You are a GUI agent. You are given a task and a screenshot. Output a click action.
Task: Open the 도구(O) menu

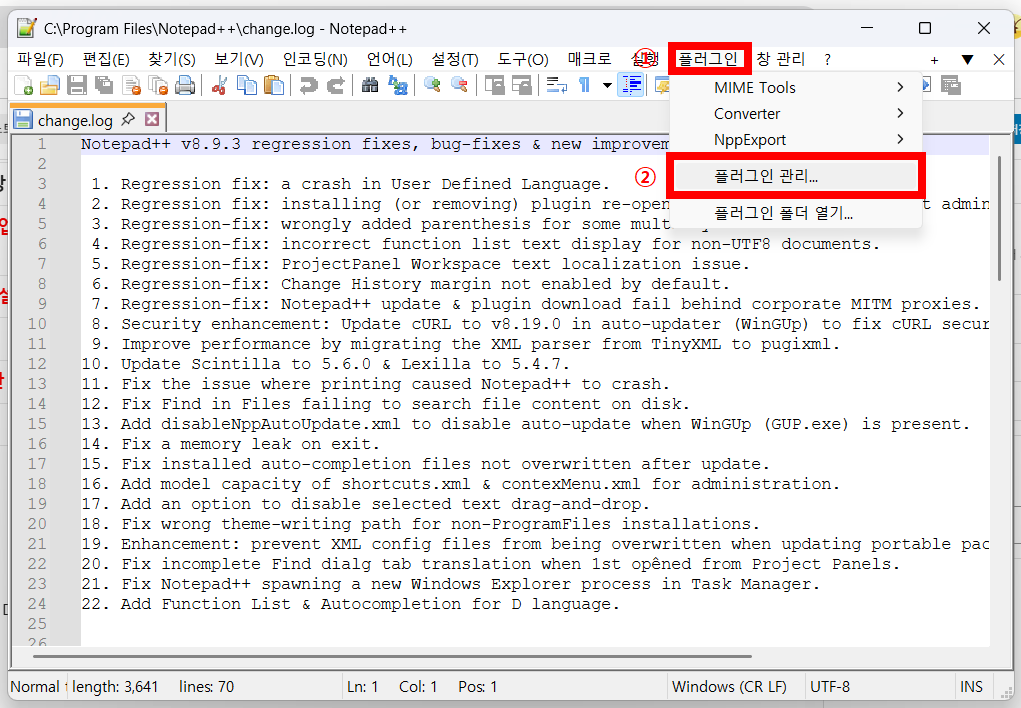click(523, 59)
